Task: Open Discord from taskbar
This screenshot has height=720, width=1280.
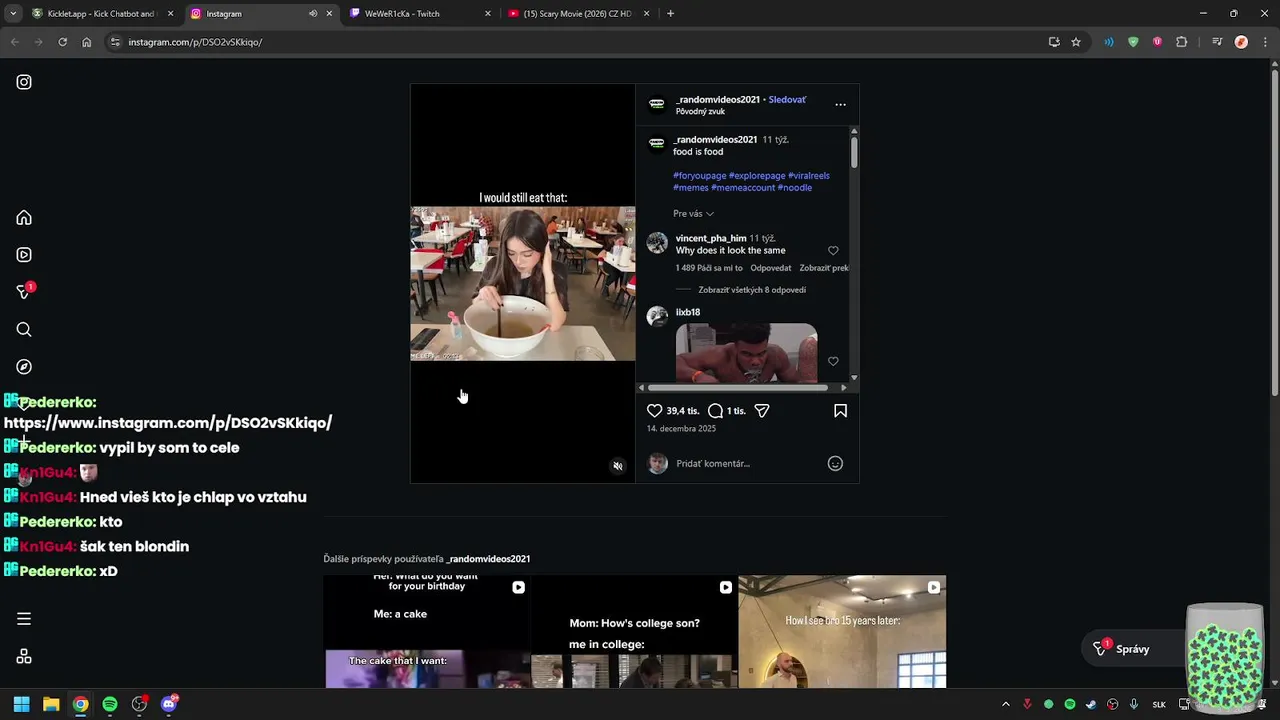Action: [169, 704]
